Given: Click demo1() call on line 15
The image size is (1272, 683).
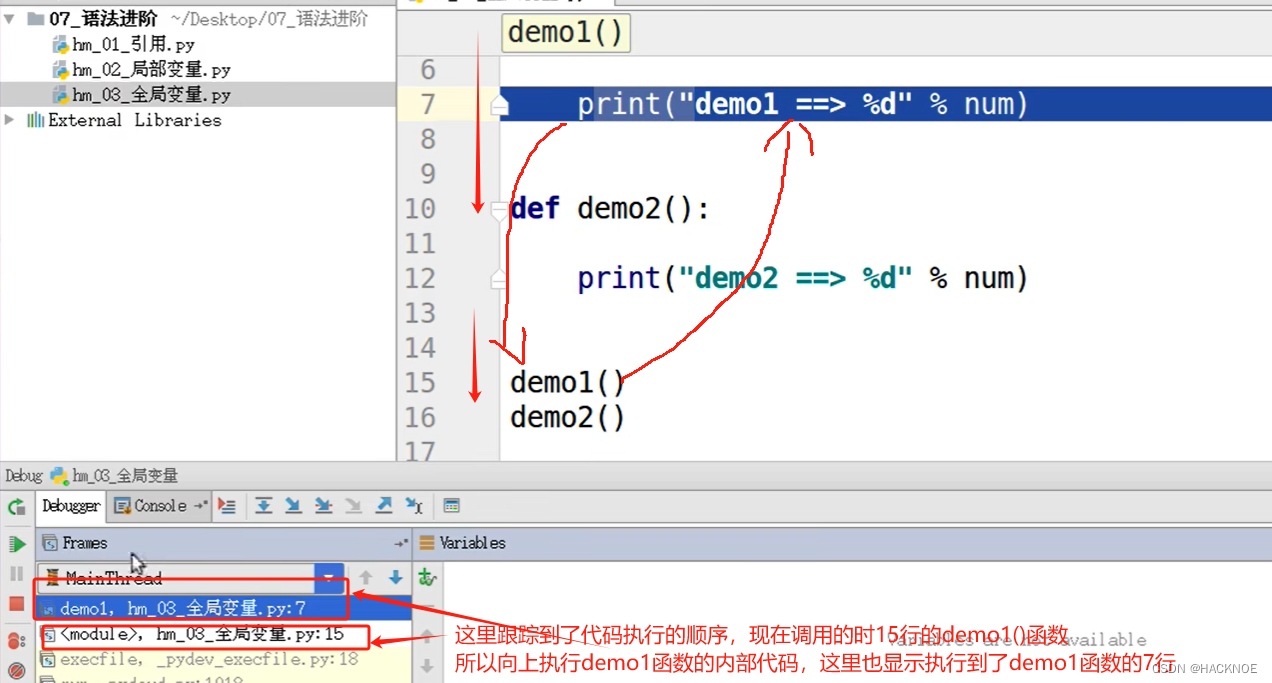Looking at the screenshot, I should [x=567, y=382].
